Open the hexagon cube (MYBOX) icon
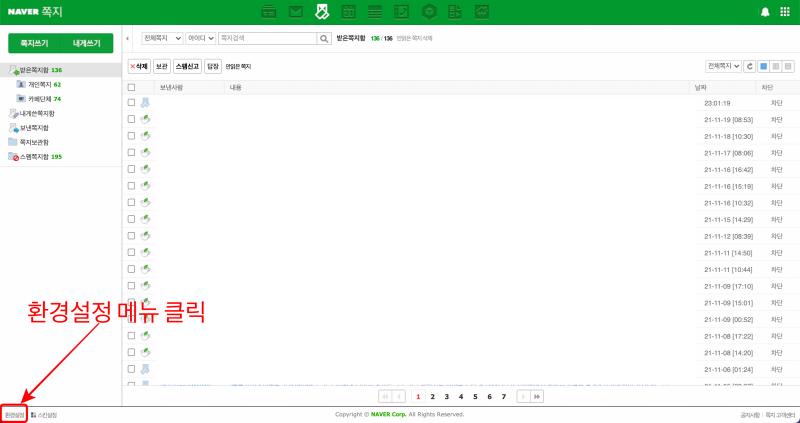The height and width of the screenshot is (423, 800). (x=429, y=12)
